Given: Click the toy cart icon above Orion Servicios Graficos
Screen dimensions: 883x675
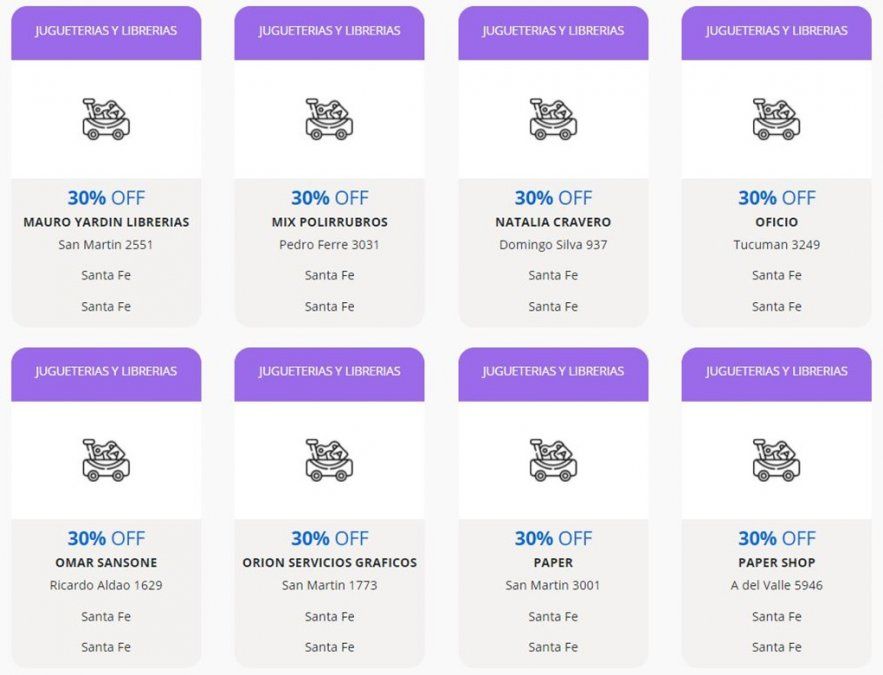Looking at the screenshot, I should [x=329, y=460].
